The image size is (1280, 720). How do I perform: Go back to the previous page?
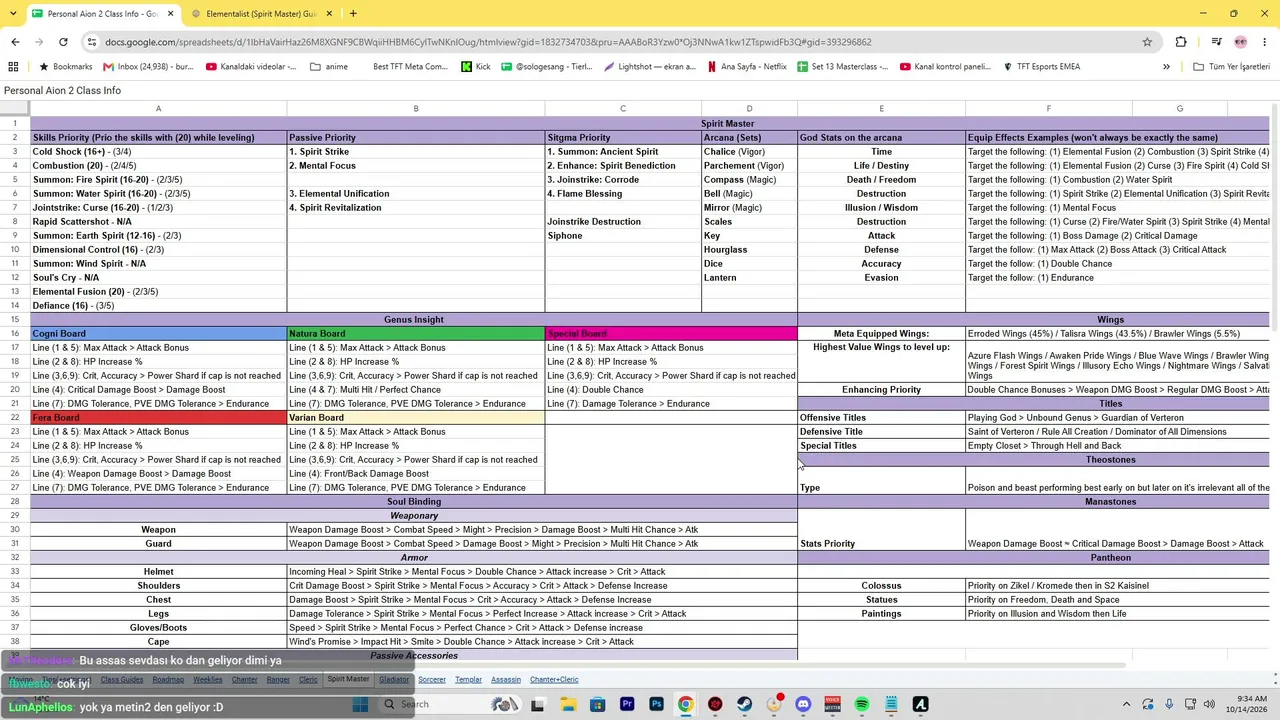pos(15,42)
